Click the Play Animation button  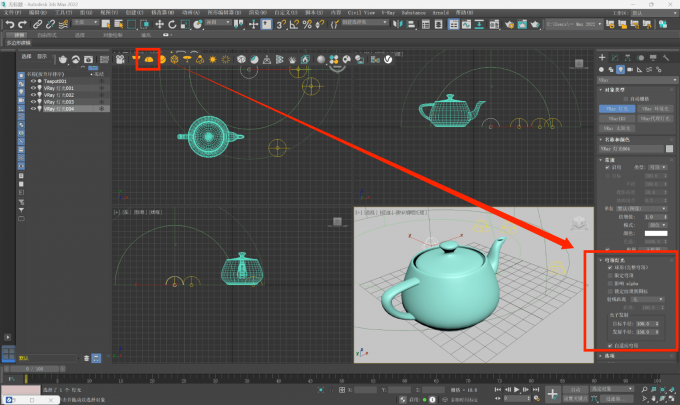517,390
